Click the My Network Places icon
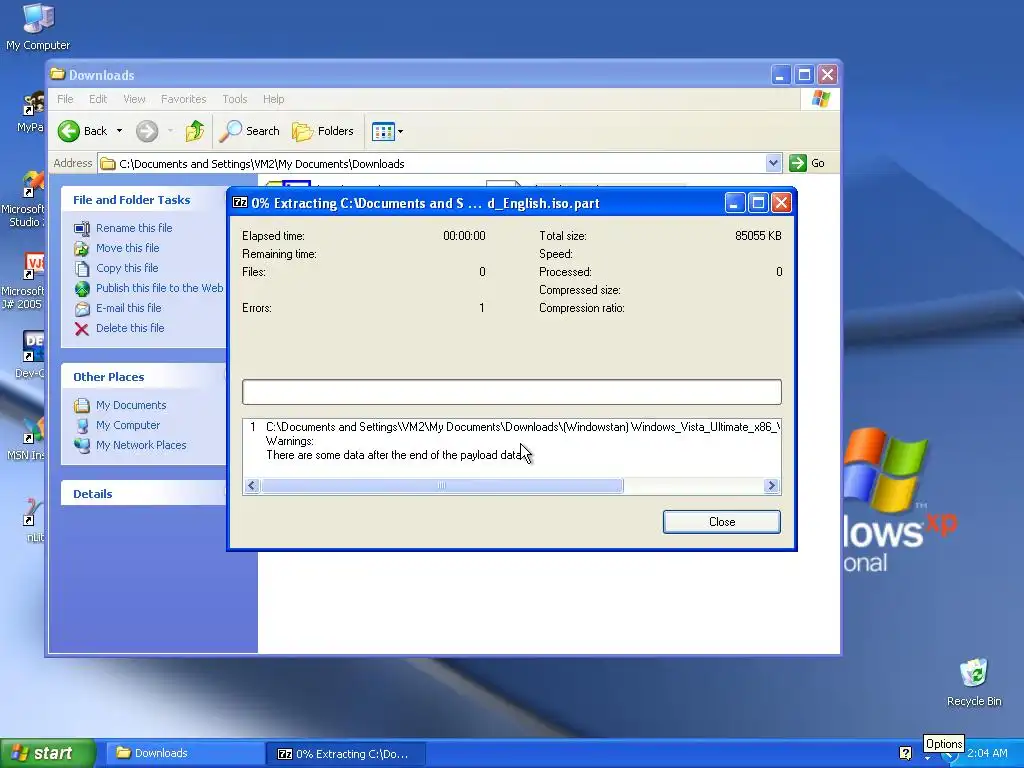This screenshot has height=768, width=1024. tap(82, 446)
